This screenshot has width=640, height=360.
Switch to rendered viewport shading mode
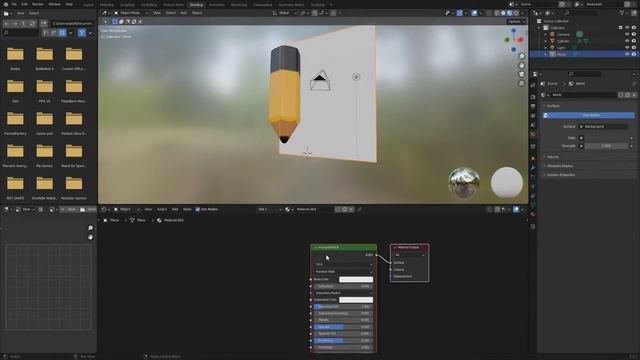coord(516,13)
